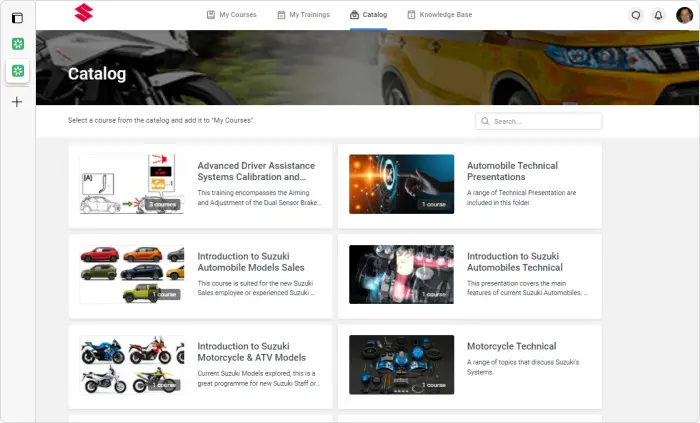Open Automobile Technical Presentations folder
700x423 pixels.
[512, 171]
